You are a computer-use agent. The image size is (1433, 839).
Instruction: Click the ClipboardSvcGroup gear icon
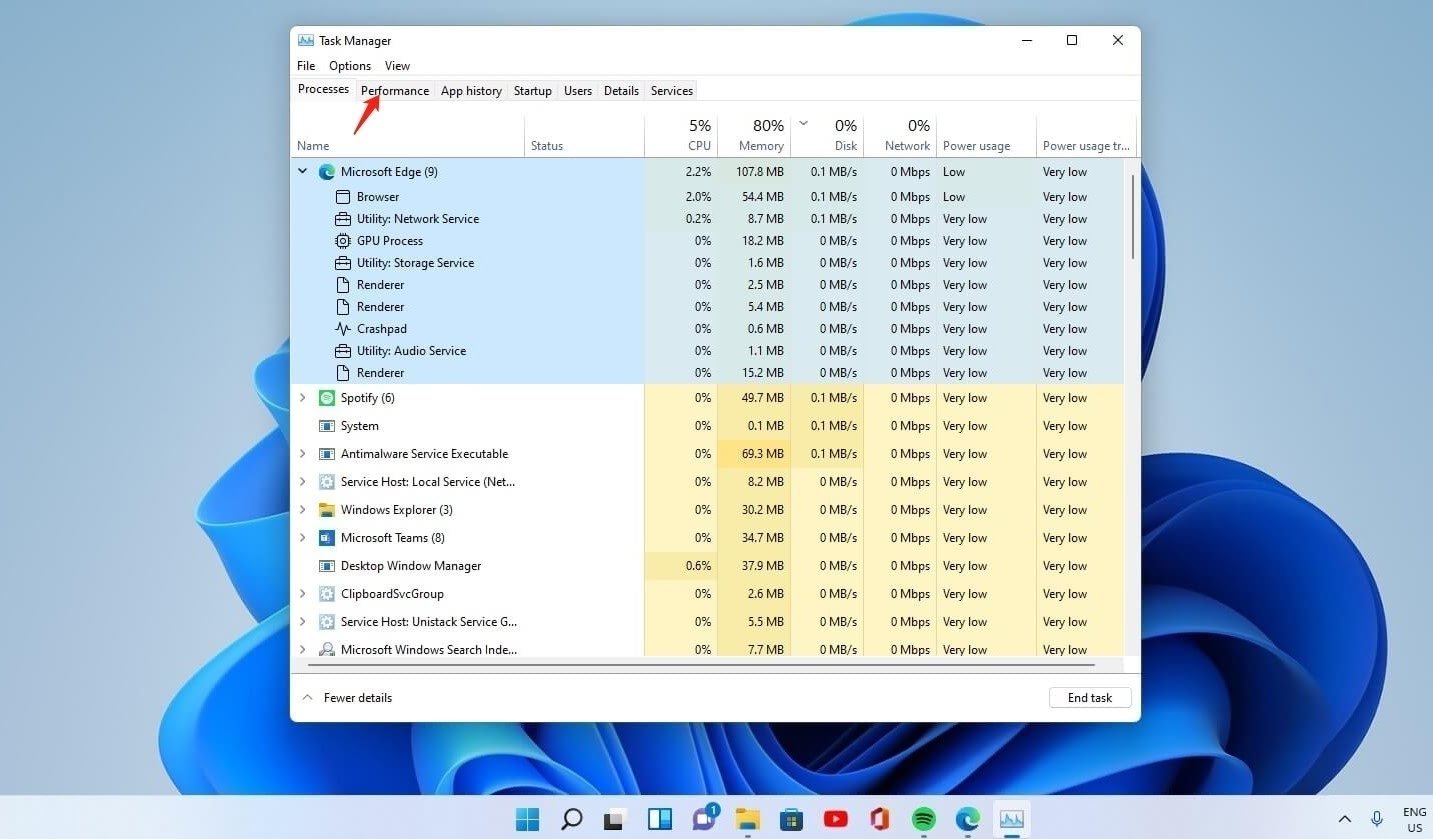[326, 594]
